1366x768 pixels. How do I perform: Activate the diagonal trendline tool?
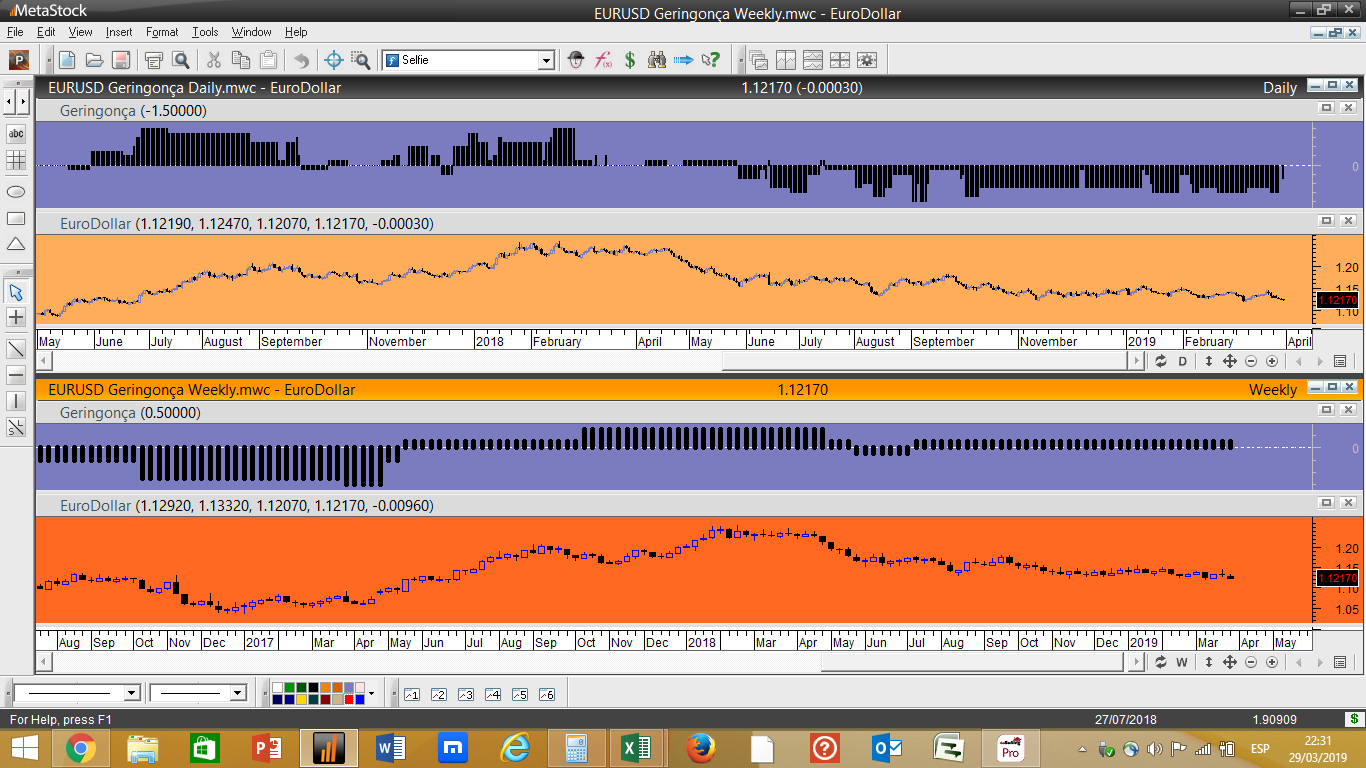click(16, 349)
